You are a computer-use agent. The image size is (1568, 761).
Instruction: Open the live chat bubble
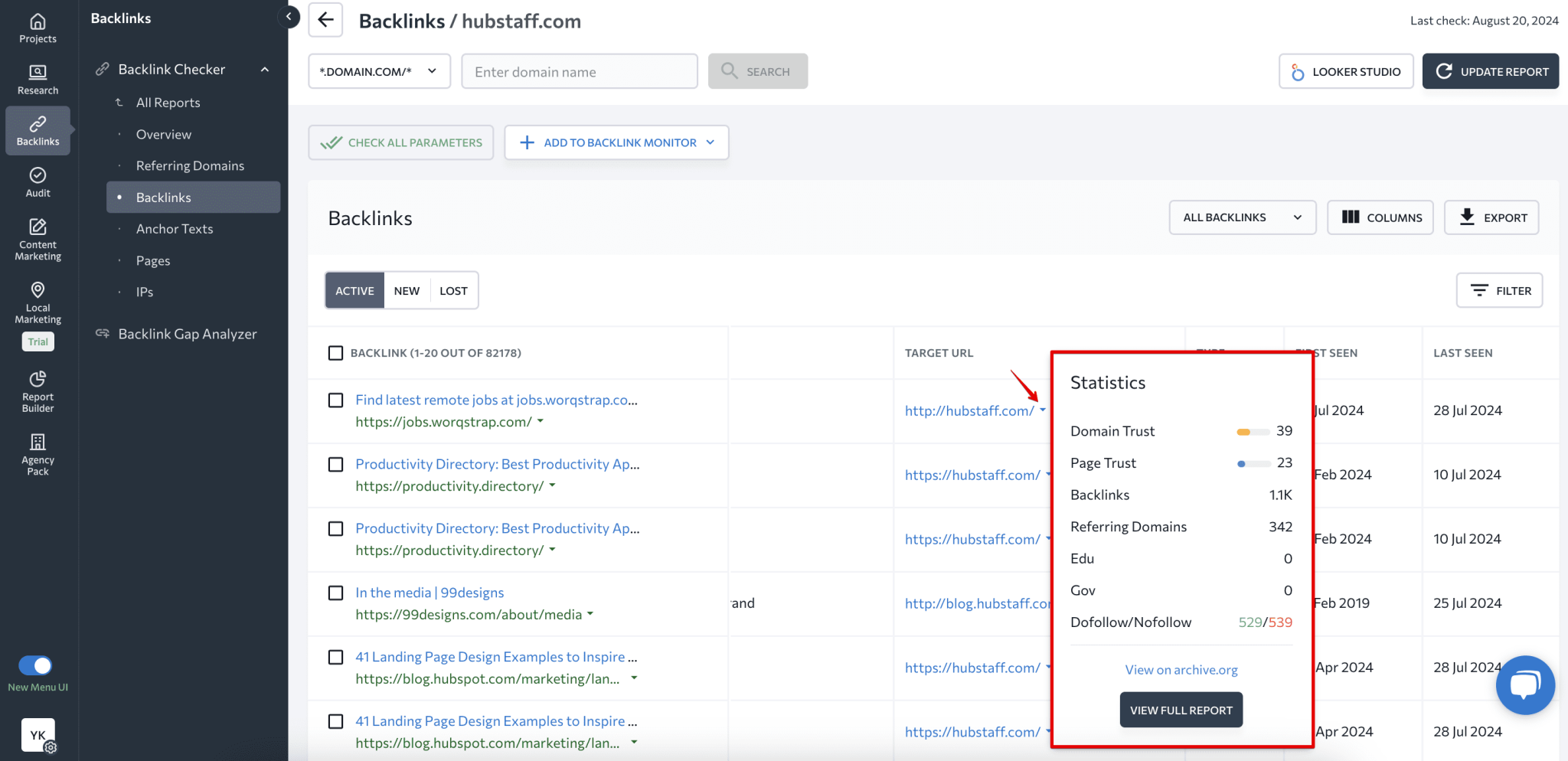(x=1525, y=685)
